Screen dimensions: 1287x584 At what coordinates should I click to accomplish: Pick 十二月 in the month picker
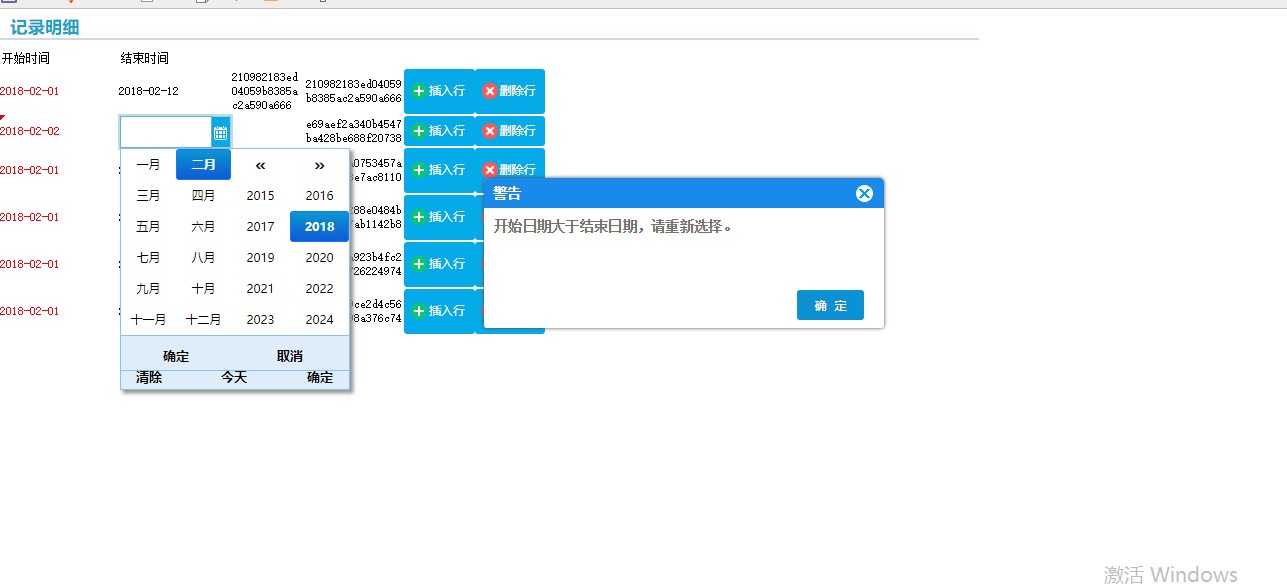(203, 320)
